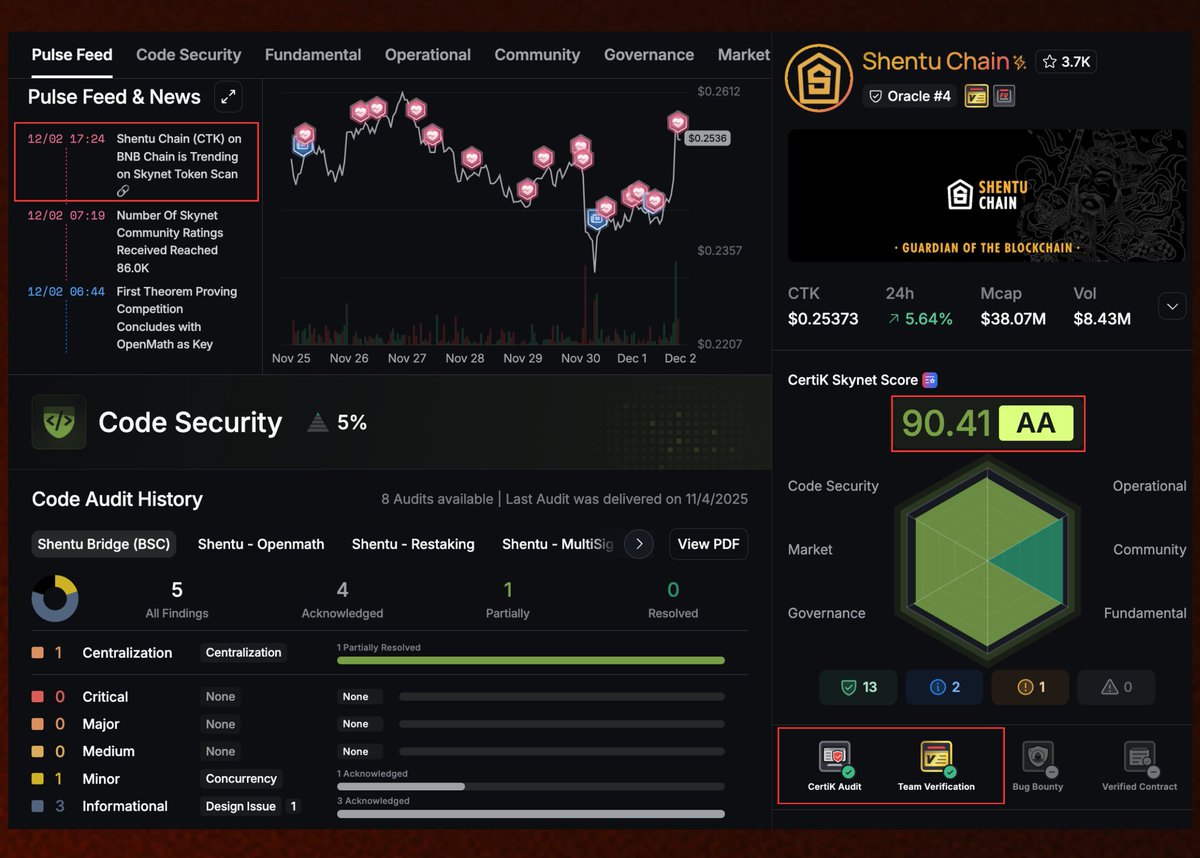Viewport: 1200px width, 858px height.
Task: Open the orange warning badge showing 1
Action: pyautogui.click(x=1030, y=687)
